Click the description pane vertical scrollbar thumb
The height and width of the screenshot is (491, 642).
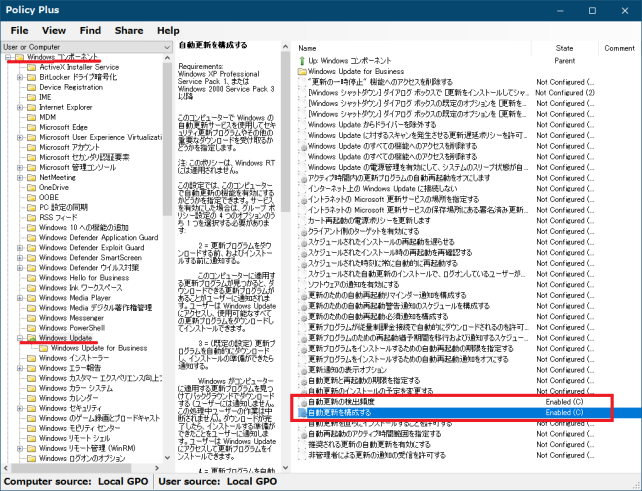(x=285, y=131)
